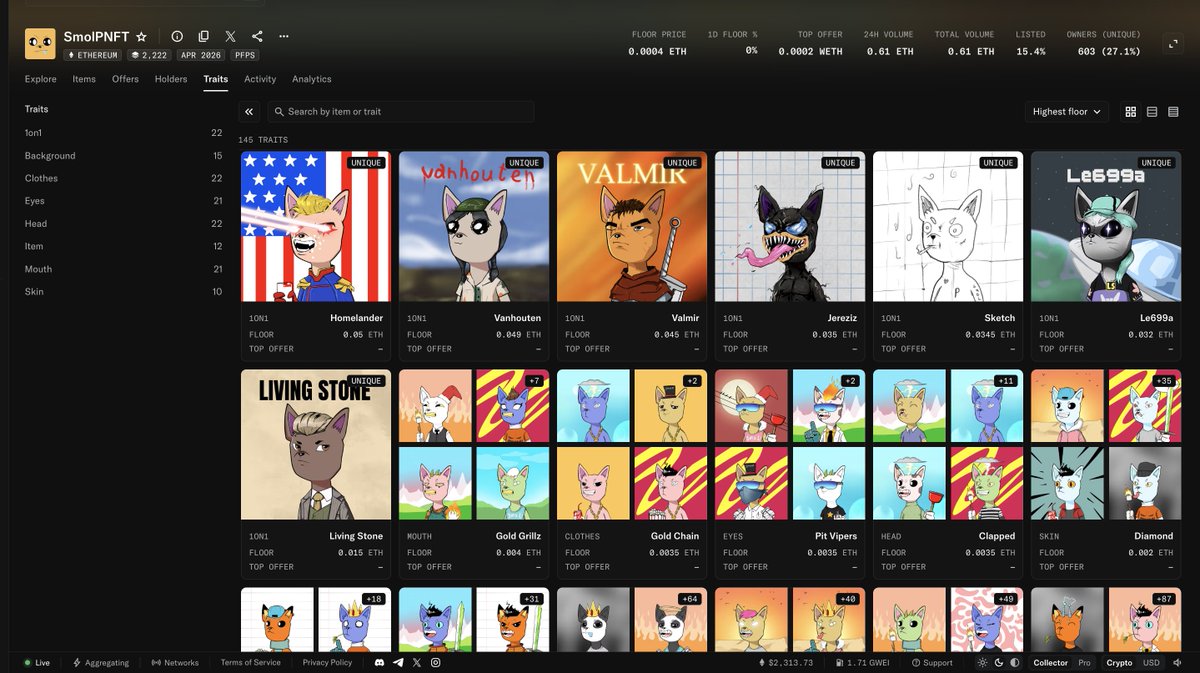Click the Search by item or trait field
The width and height of the screenshot is (1200, 673).
399,112
